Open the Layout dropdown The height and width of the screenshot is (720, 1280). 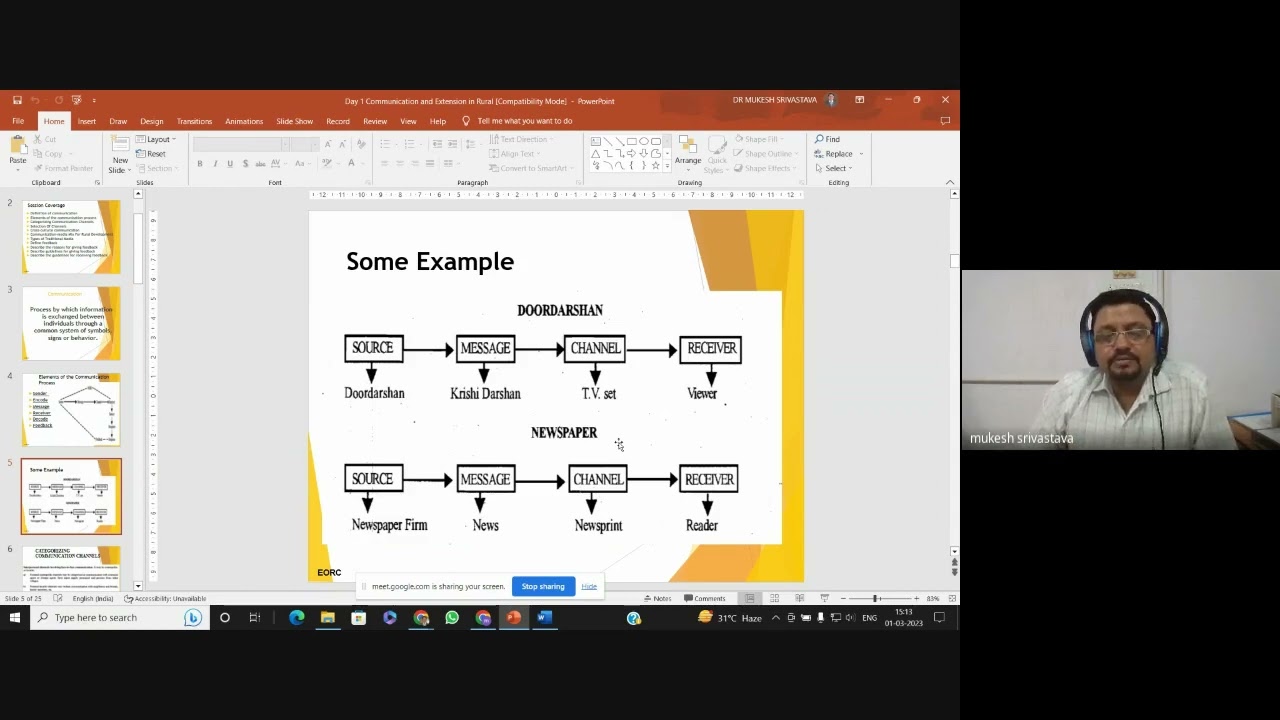[x=154, y=139]
